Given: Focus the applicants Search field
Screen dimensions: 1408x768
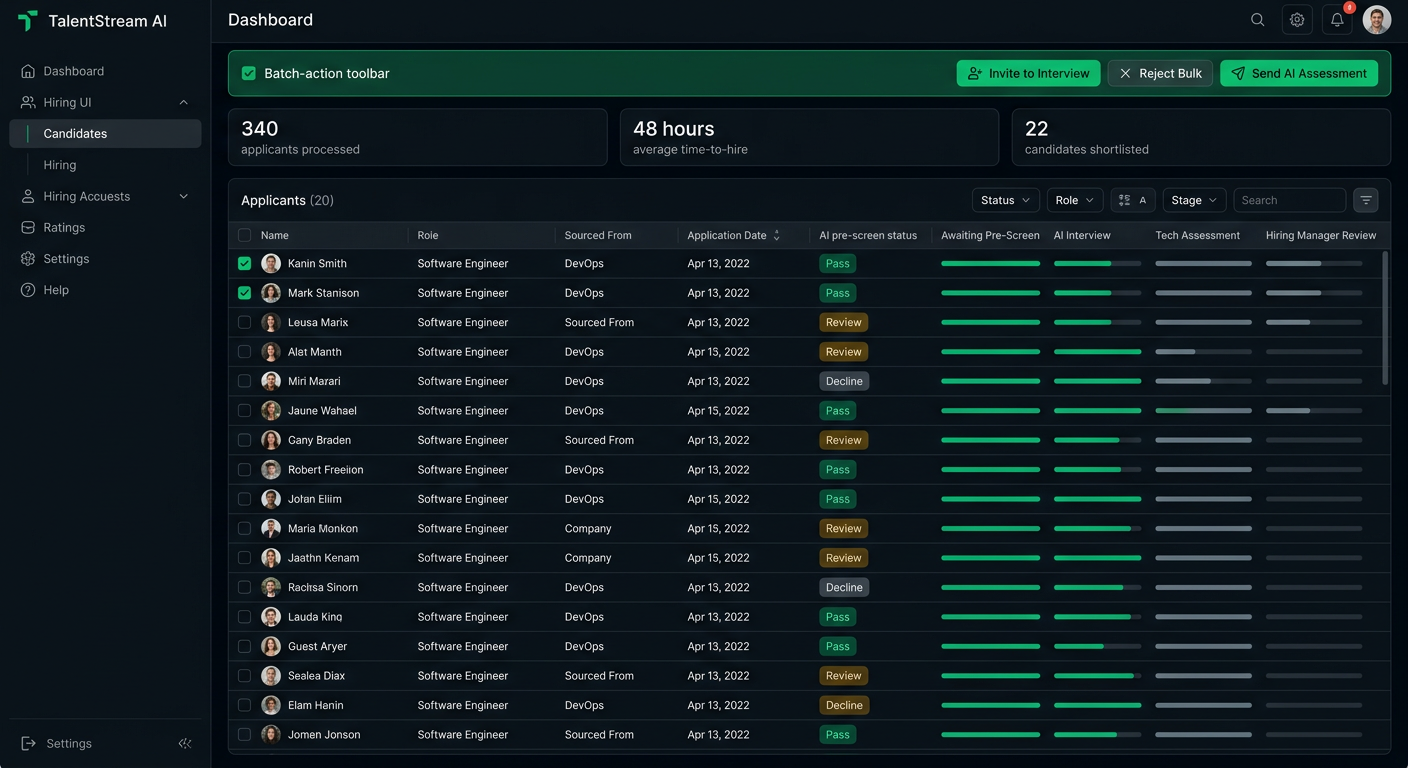Looking at the screenshot, I should [x=1289, y=200].
